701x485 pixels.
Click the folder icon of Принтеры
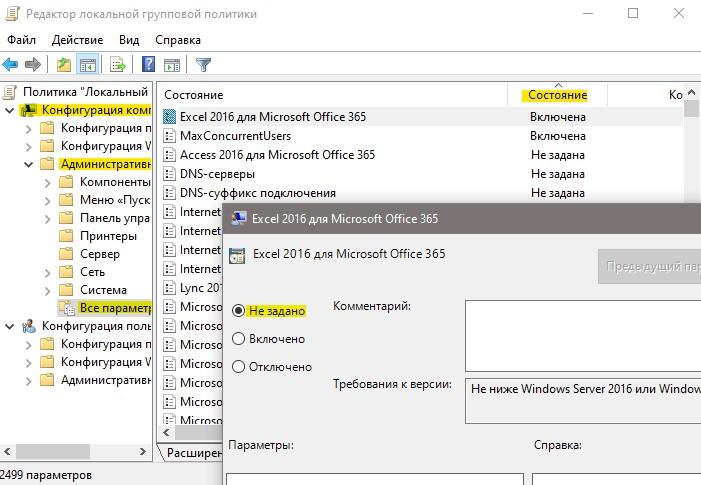(66, 236)
